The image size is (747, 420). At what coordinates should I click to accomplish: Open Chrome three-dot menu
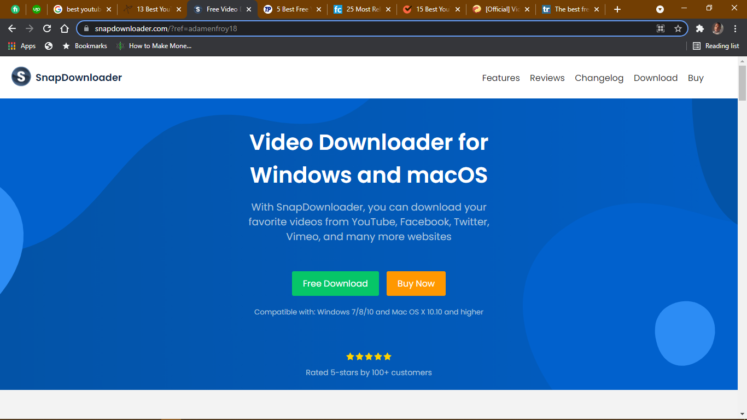tap(735, 29)
